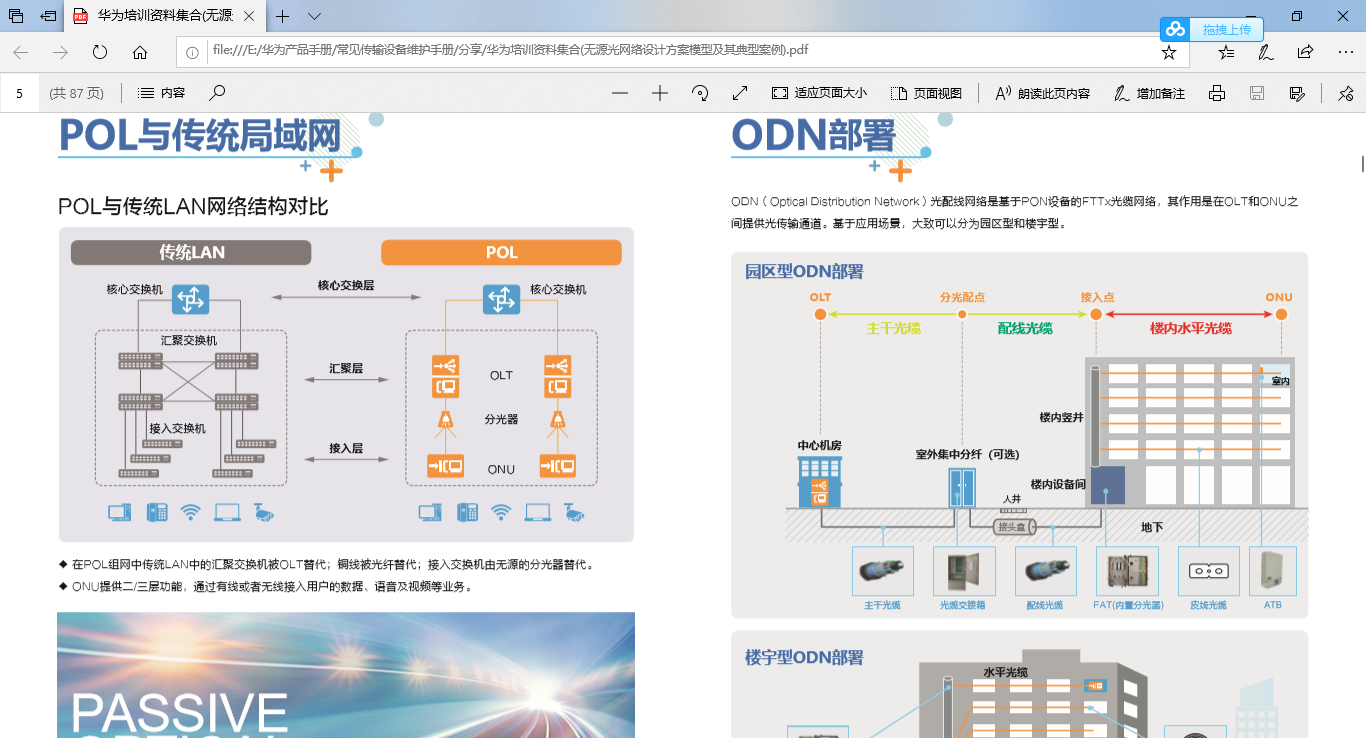
Task: Toggle full-screen view of the PDF
Action: [x=740, y=93]
